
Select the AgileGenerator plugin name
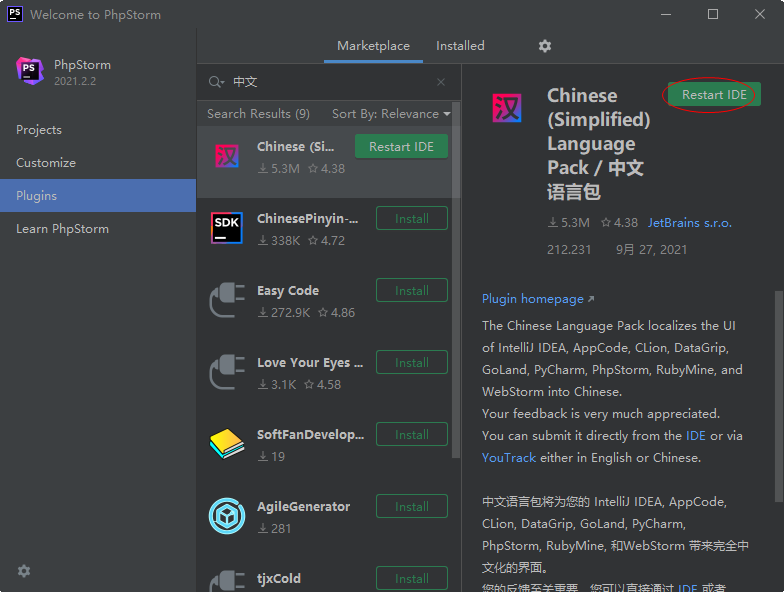tap(304, 506)
